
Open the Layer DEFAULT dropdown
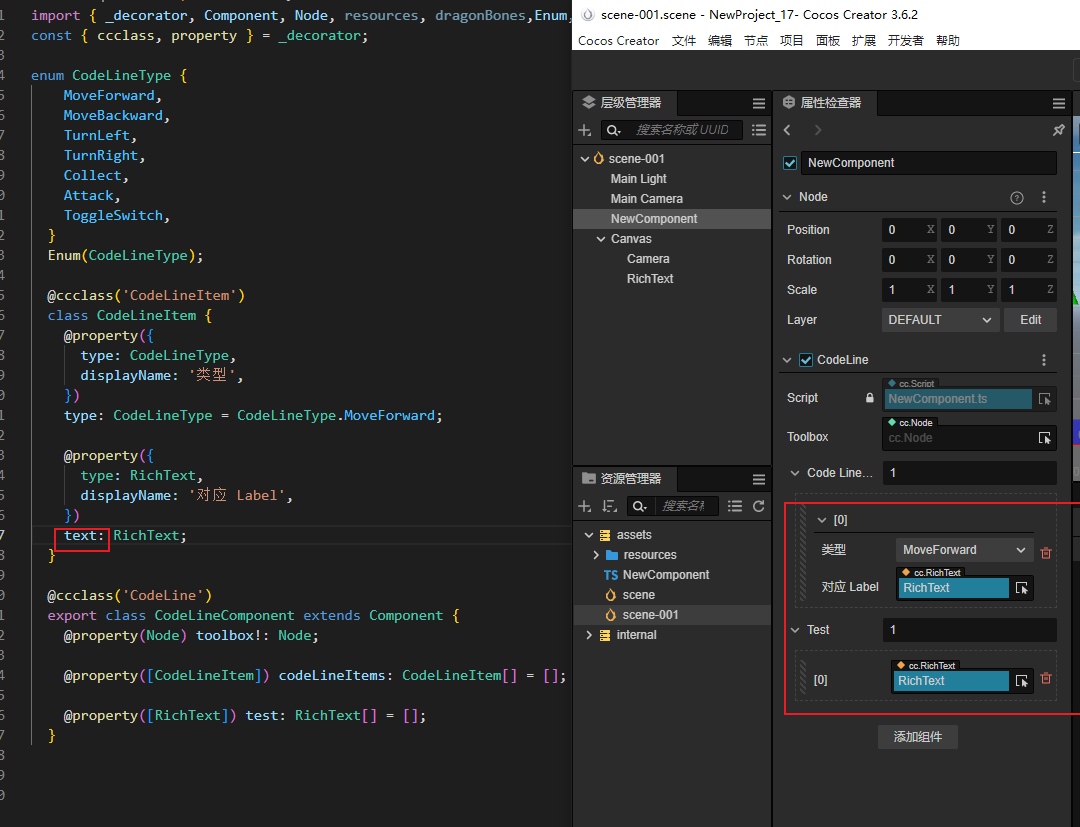pyautogui.click(x=941, y=320)
